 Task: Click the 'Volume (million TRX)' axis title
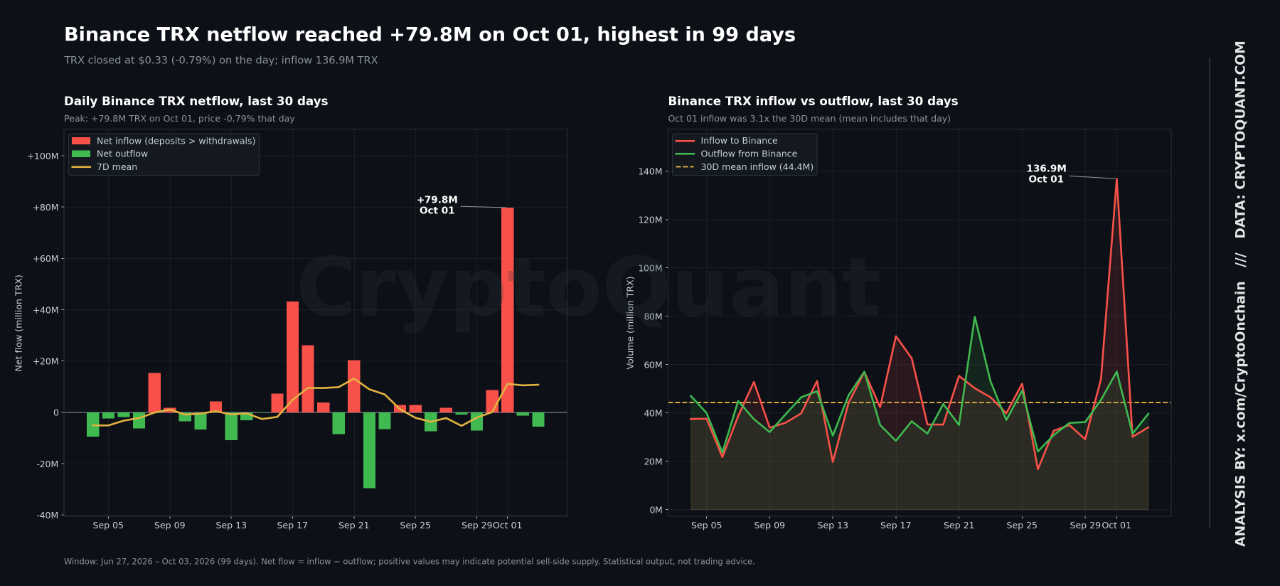click(630, 323)
